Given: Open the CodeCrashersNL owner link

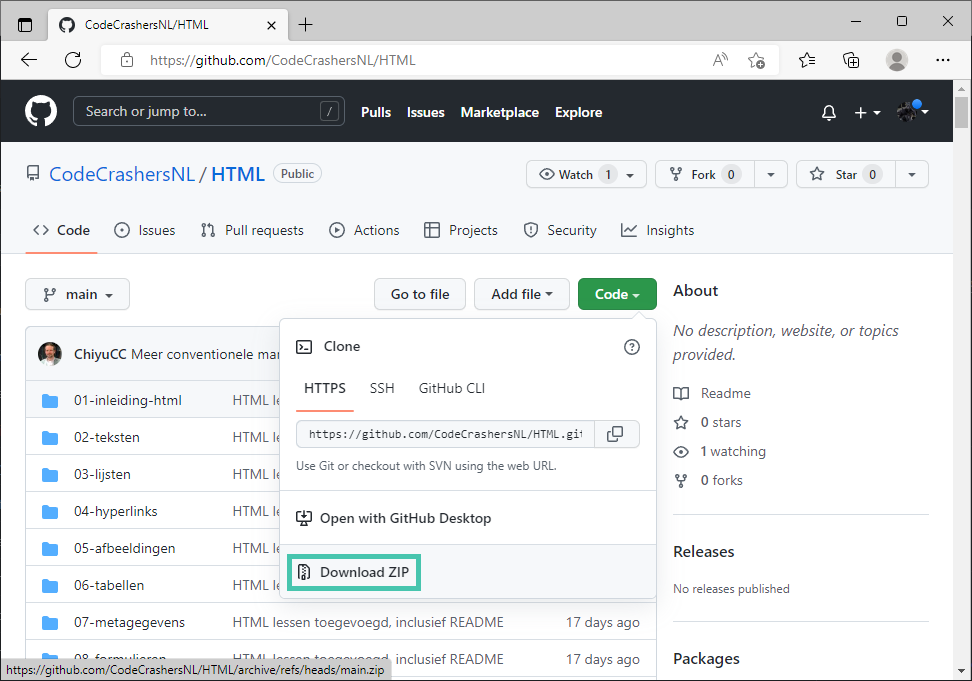Looking at the screenshot, I should pyautogui.click(x=122, y=174).
